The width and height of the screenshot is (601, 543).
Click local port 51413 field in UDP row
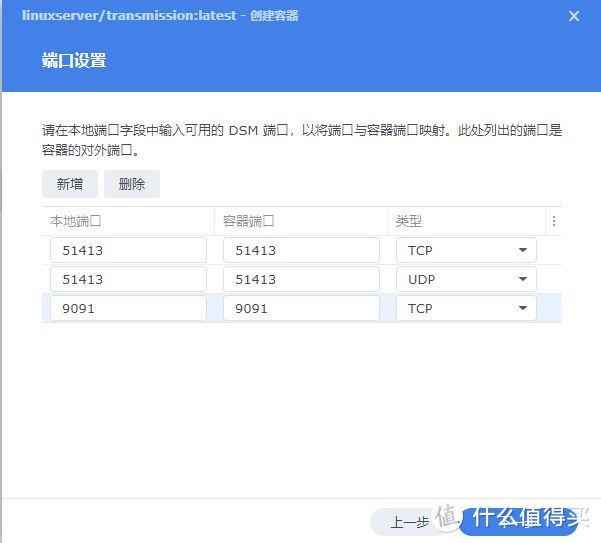128,279
